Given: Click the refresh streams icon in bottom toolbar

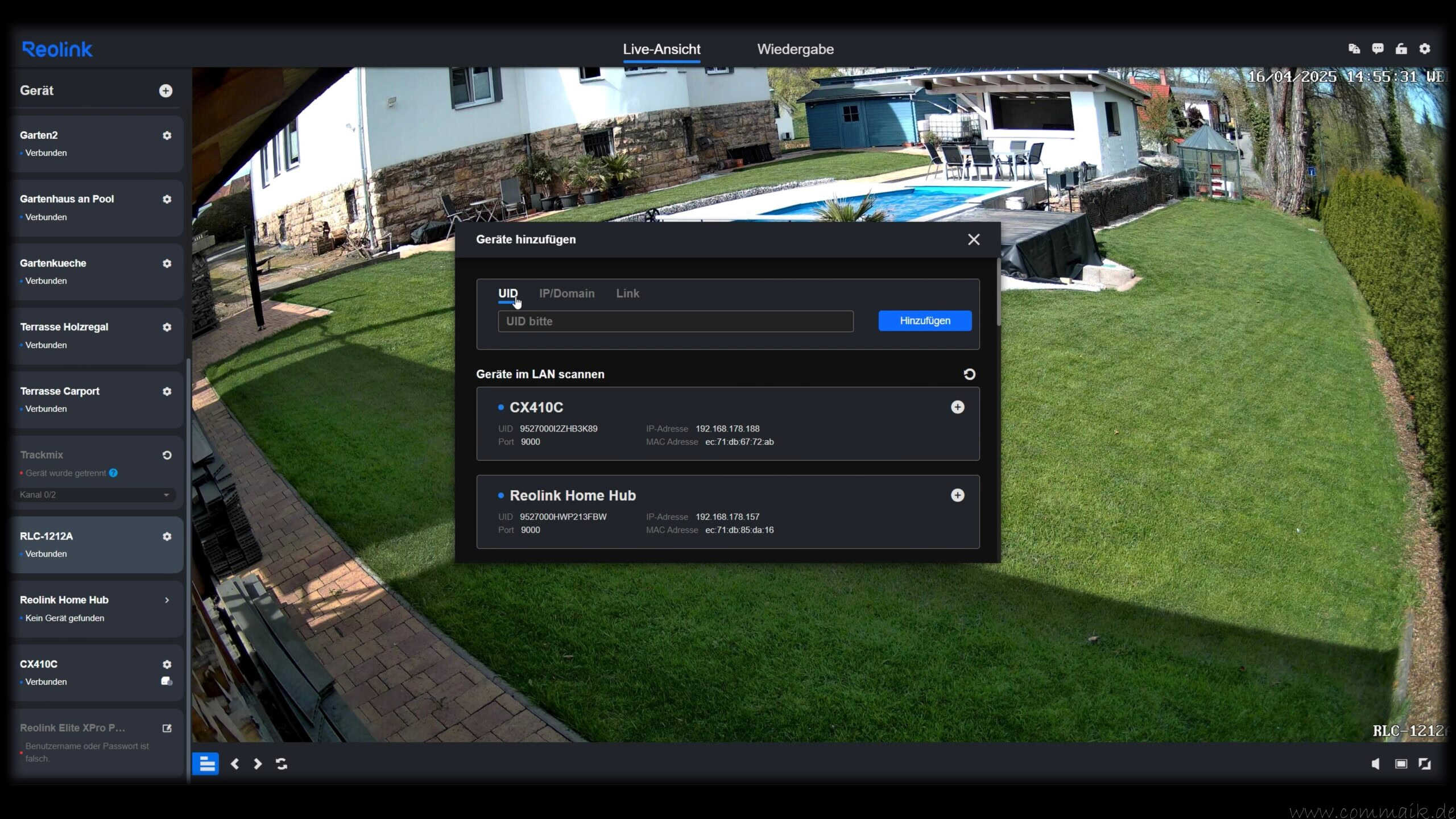Looking at the screenshot, I should pos(282,764).
